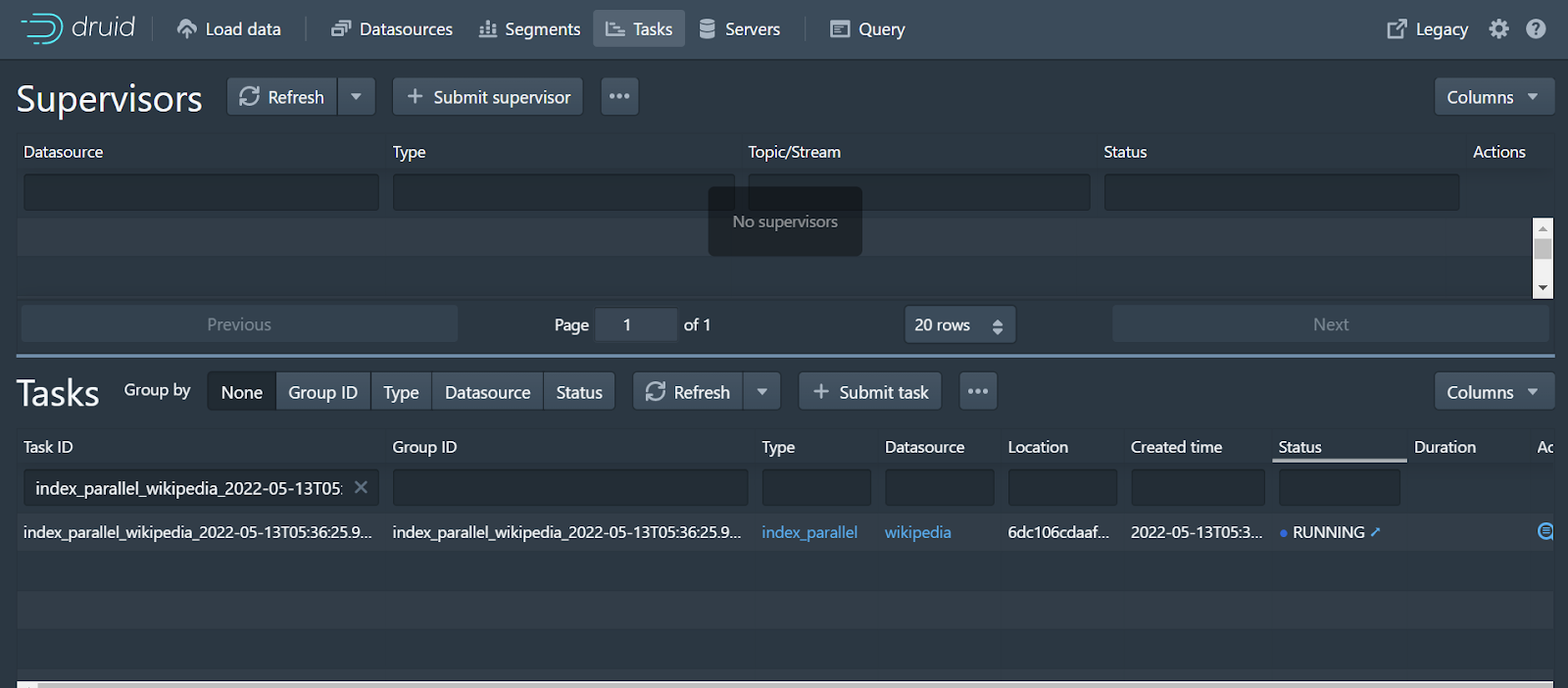This screenshot has width=1568, height=688.
Task: Switch to the Query tab
Action: click(x=867, y=29)
